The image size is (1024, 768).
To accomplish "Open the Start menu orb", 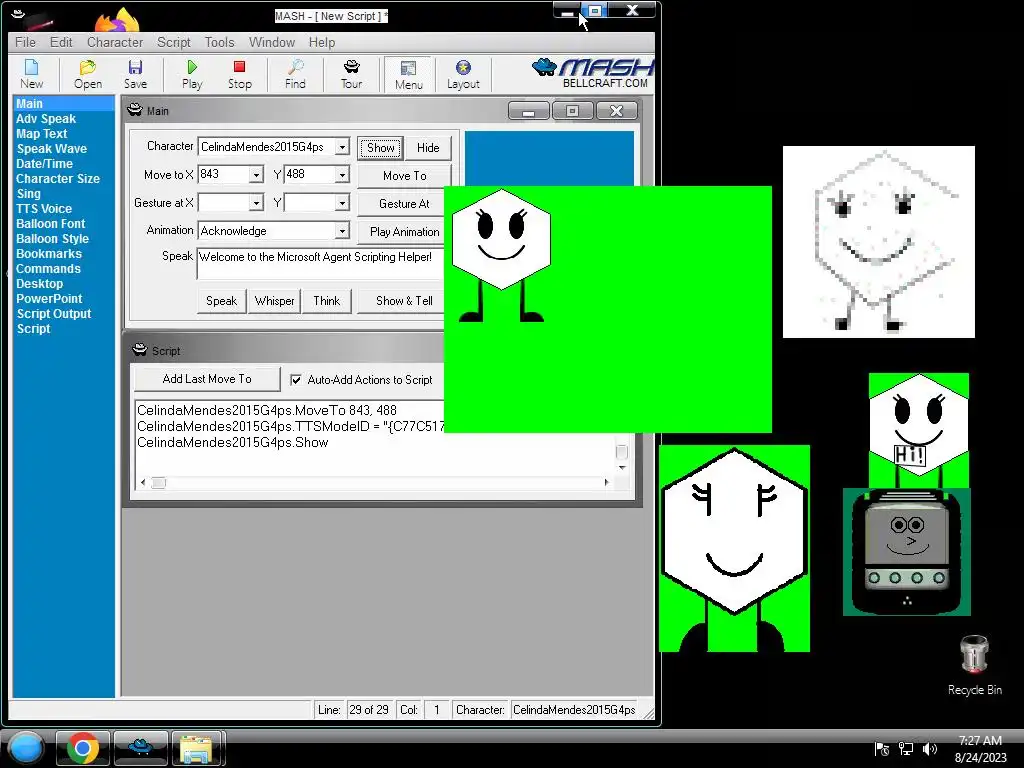I will pos(26,748).
